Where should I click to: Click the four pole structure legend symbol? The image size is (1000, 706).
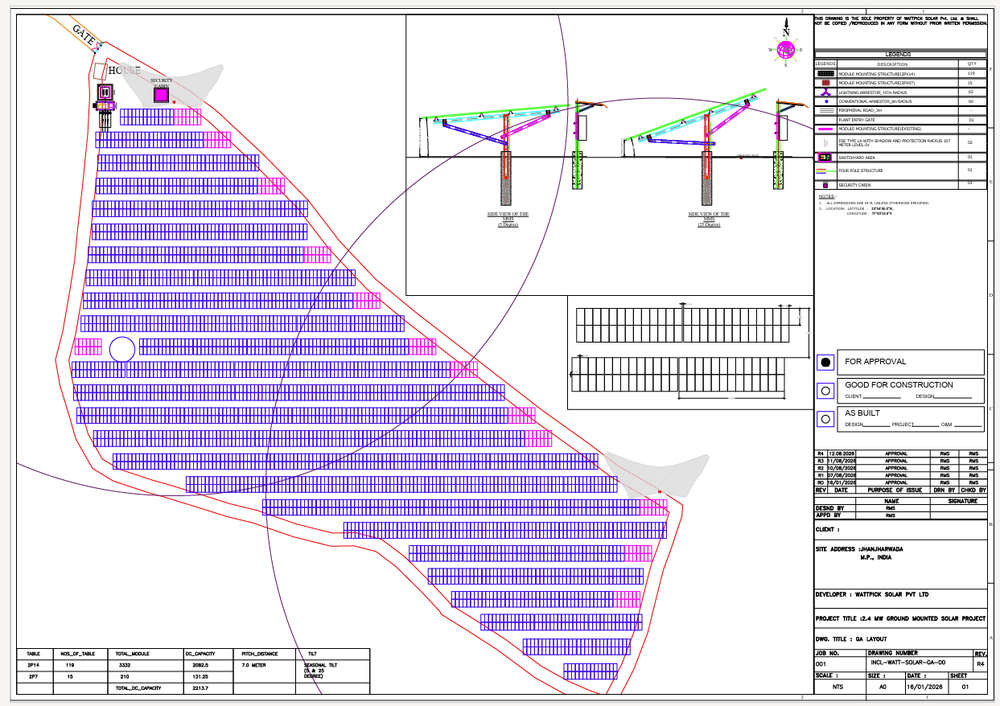point(825,171)
